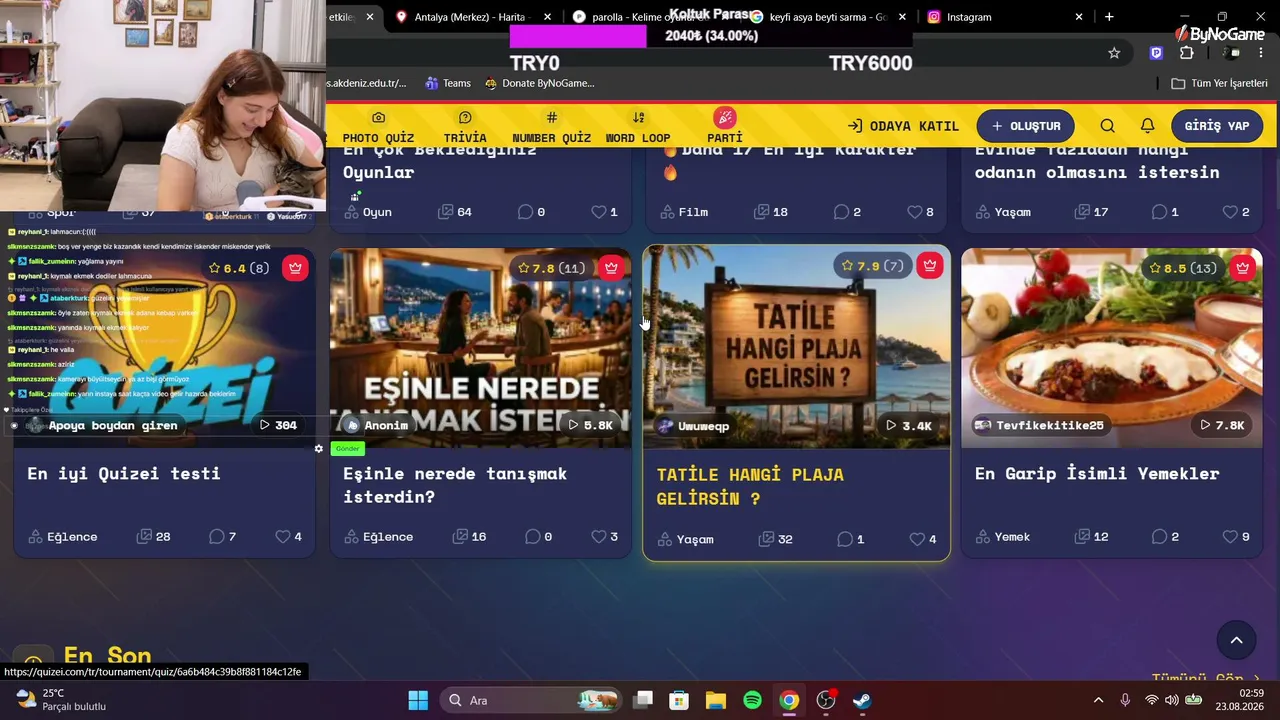Open the 'En Garip İsimli Yemekler' thumbnail
Image resolution: width=1280 pixels, height=720 pixels.
1112,348
